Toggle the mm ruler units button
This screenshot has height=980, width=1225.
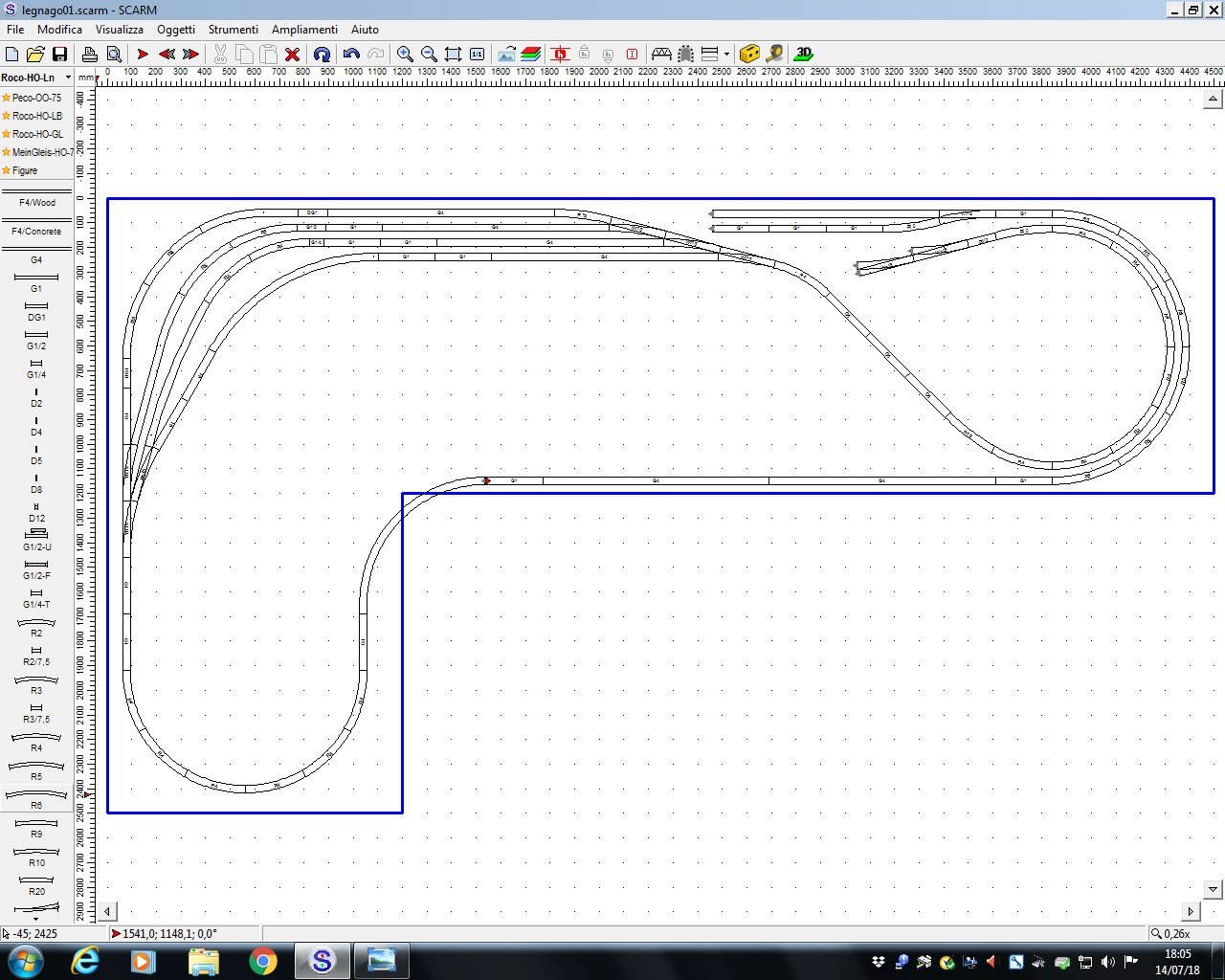86,78
